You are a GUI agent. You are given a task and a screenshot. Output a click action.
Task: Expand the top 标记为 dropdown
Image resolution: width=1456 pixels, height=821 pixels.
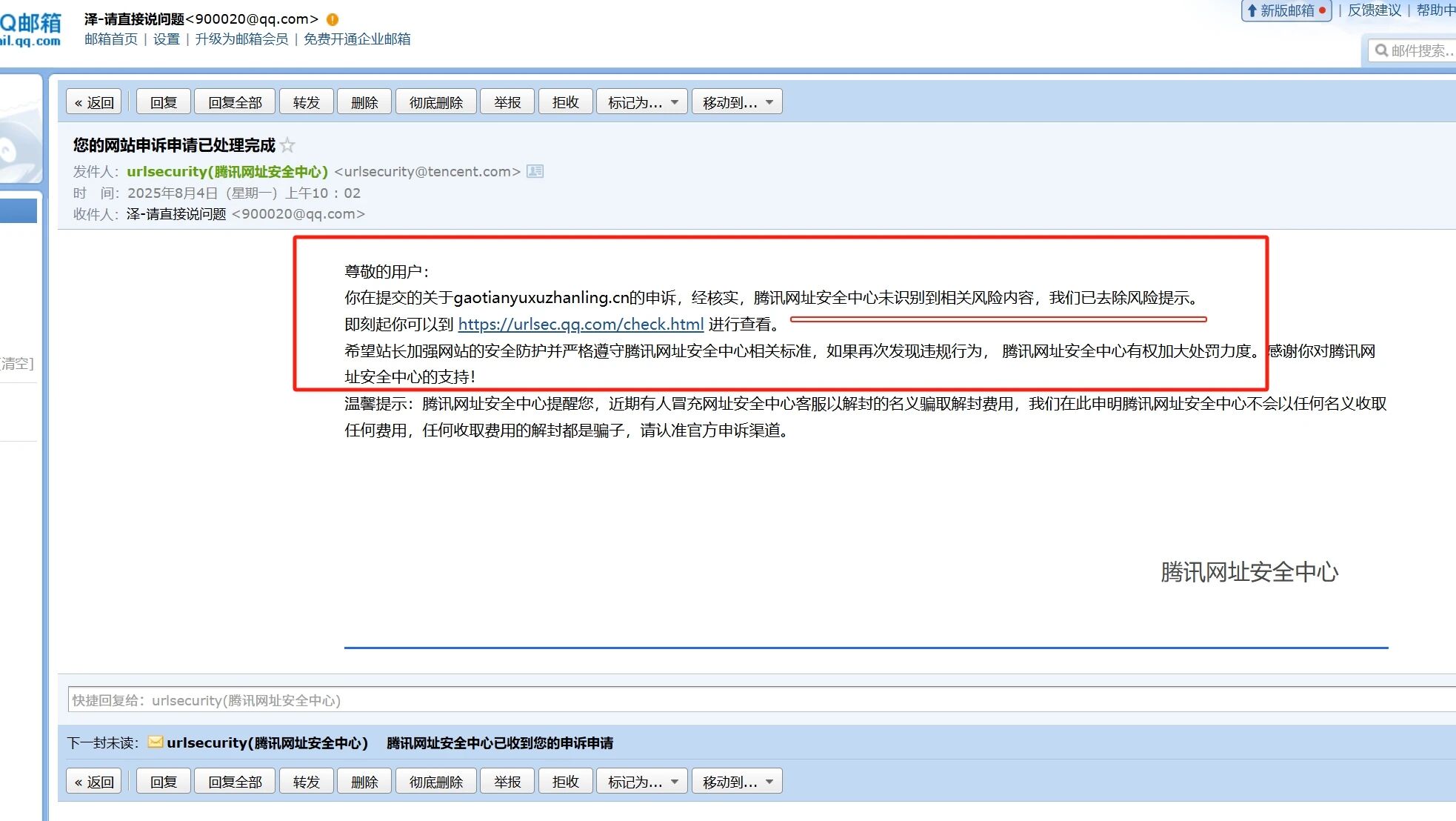(x=642, y=102)
